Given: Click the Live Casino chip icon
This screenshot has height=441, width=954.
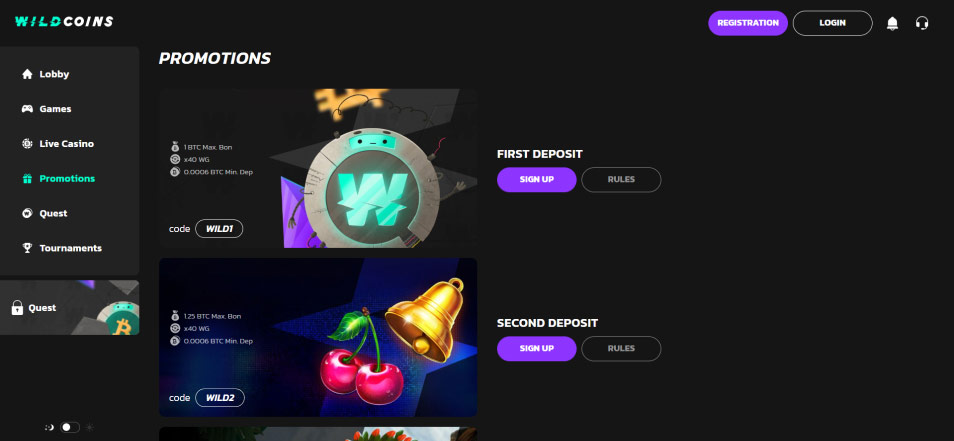Looking at the screenshot, I should pyautogui.click(x=27, y=144).
